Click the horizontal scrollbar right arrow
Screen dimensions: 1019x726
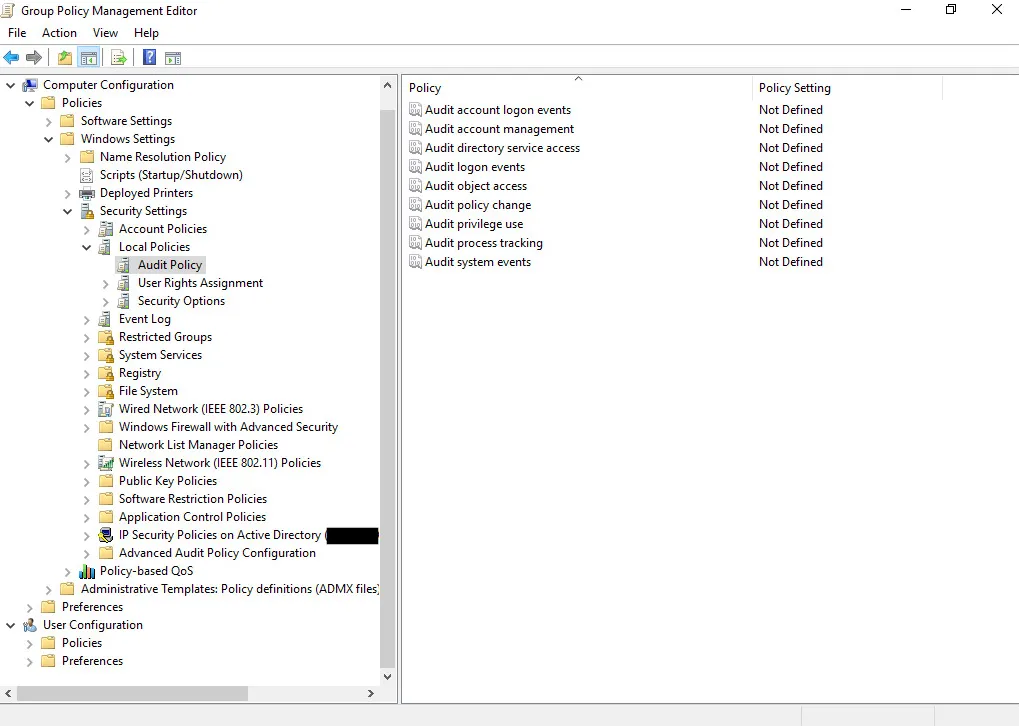pyautogui.click(x=371, y=693)
